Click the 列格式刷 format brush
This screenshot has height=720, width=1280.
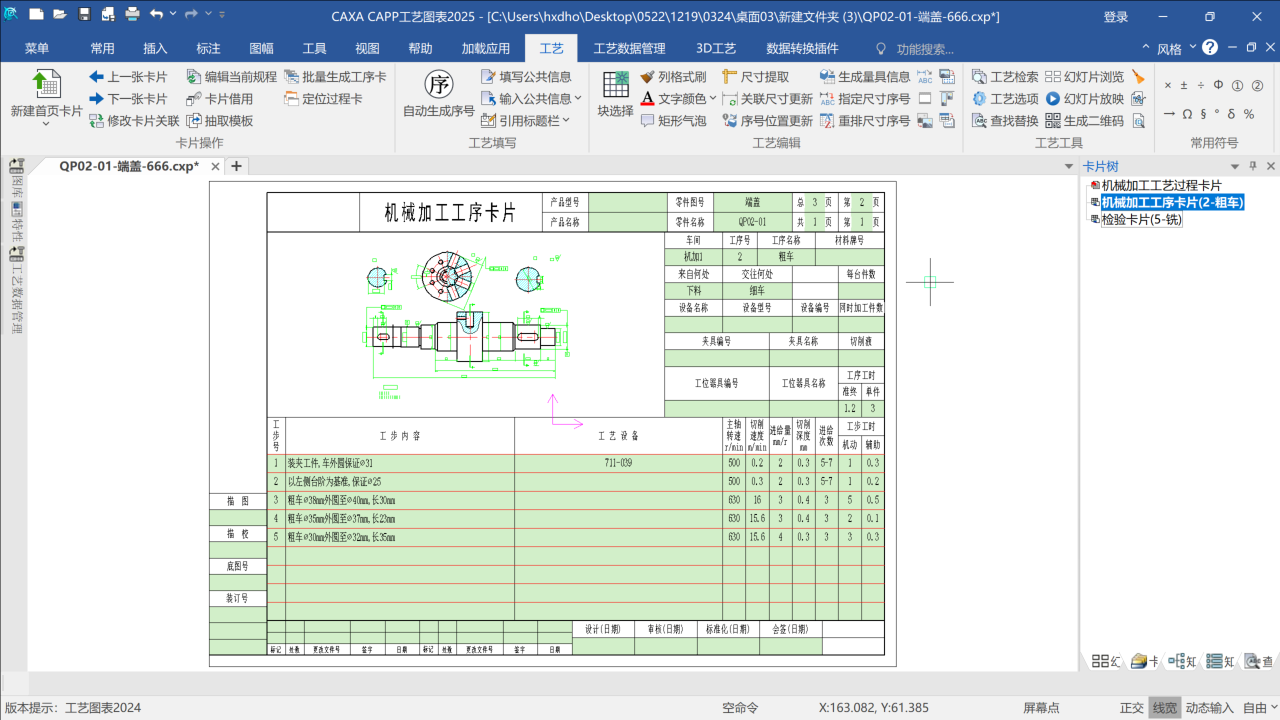coord(673,77)
